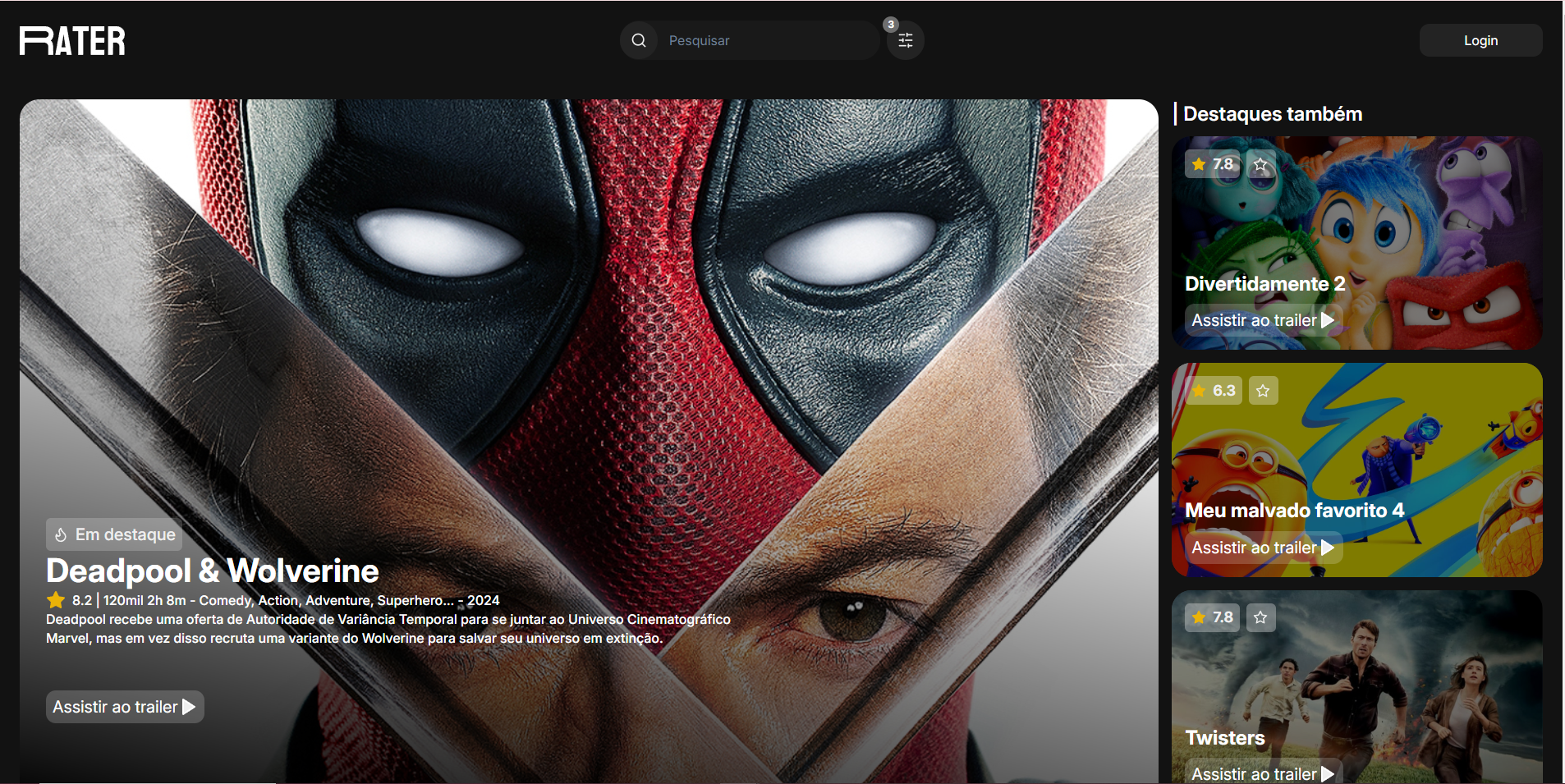Click the search magnifier icon
Screen dimensions: 1565x784
639,40
